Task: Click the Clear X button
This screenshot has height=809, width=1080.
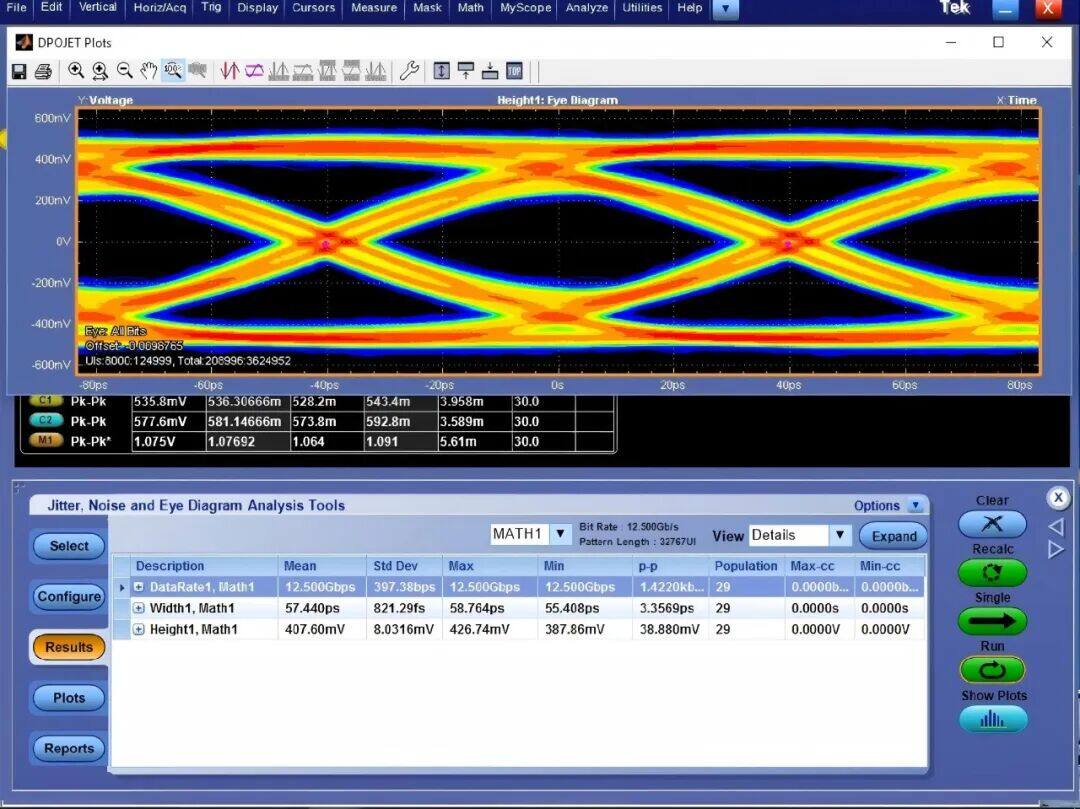Action: pyautogui.click(x=992, y=524)
